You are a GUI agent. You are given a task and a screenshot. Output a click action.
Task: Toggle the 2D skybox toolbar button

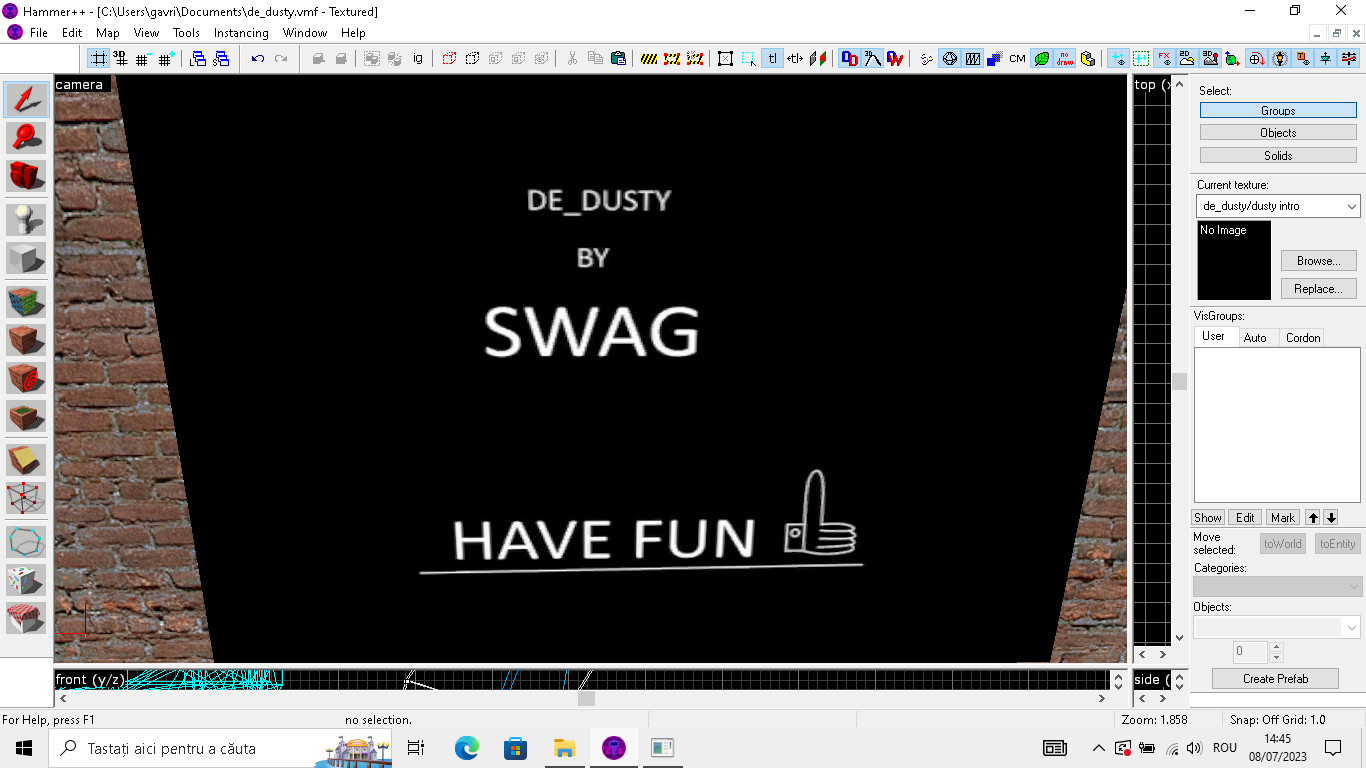(1187, 59)
